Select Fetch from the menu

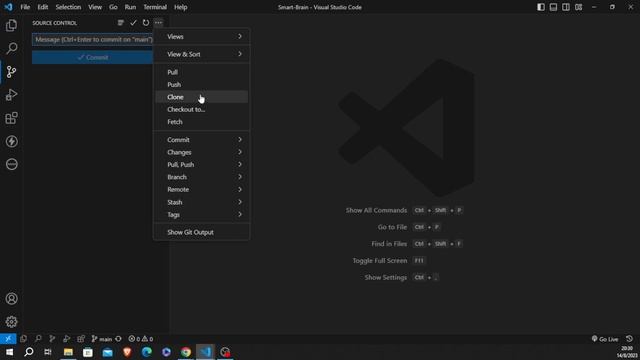[x=202, y=122]
